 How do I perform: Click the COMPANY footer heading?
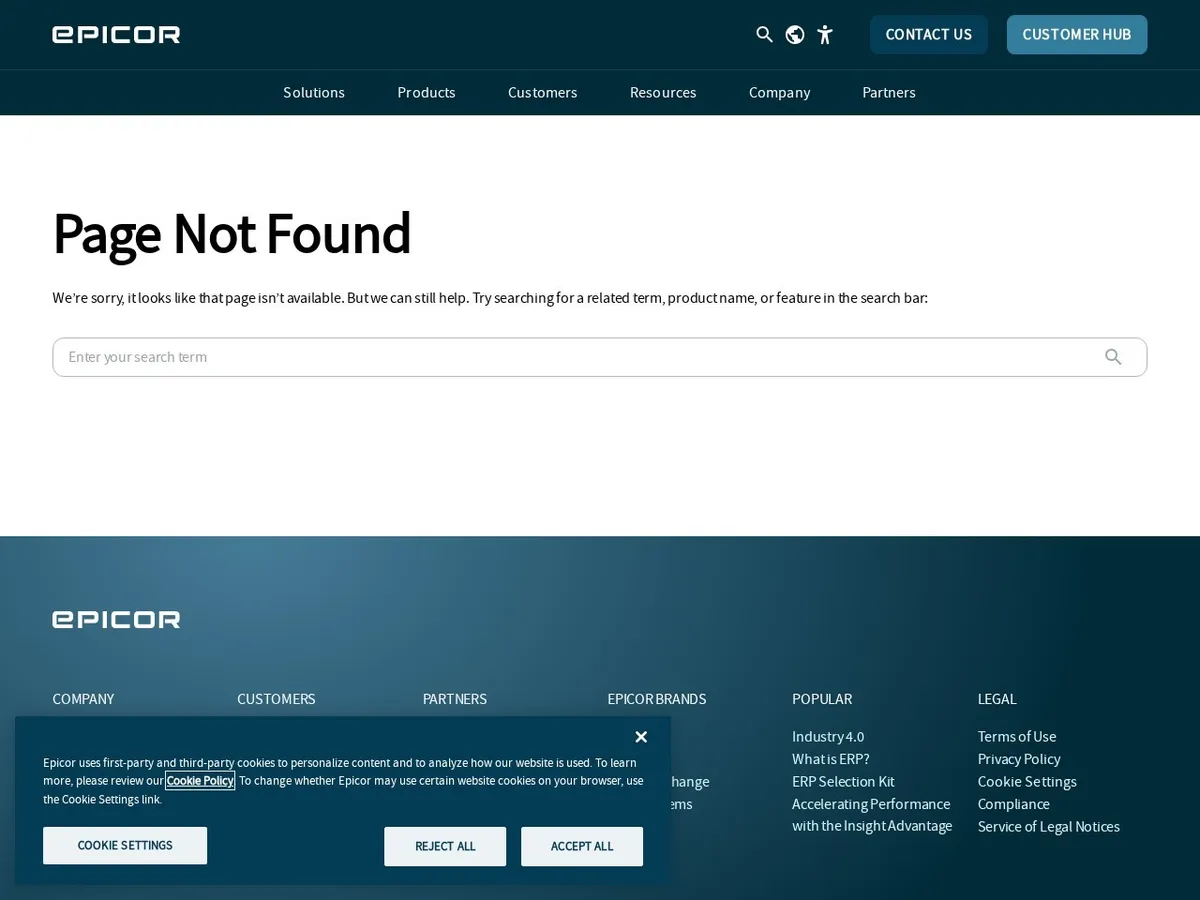tap(83, 699)
